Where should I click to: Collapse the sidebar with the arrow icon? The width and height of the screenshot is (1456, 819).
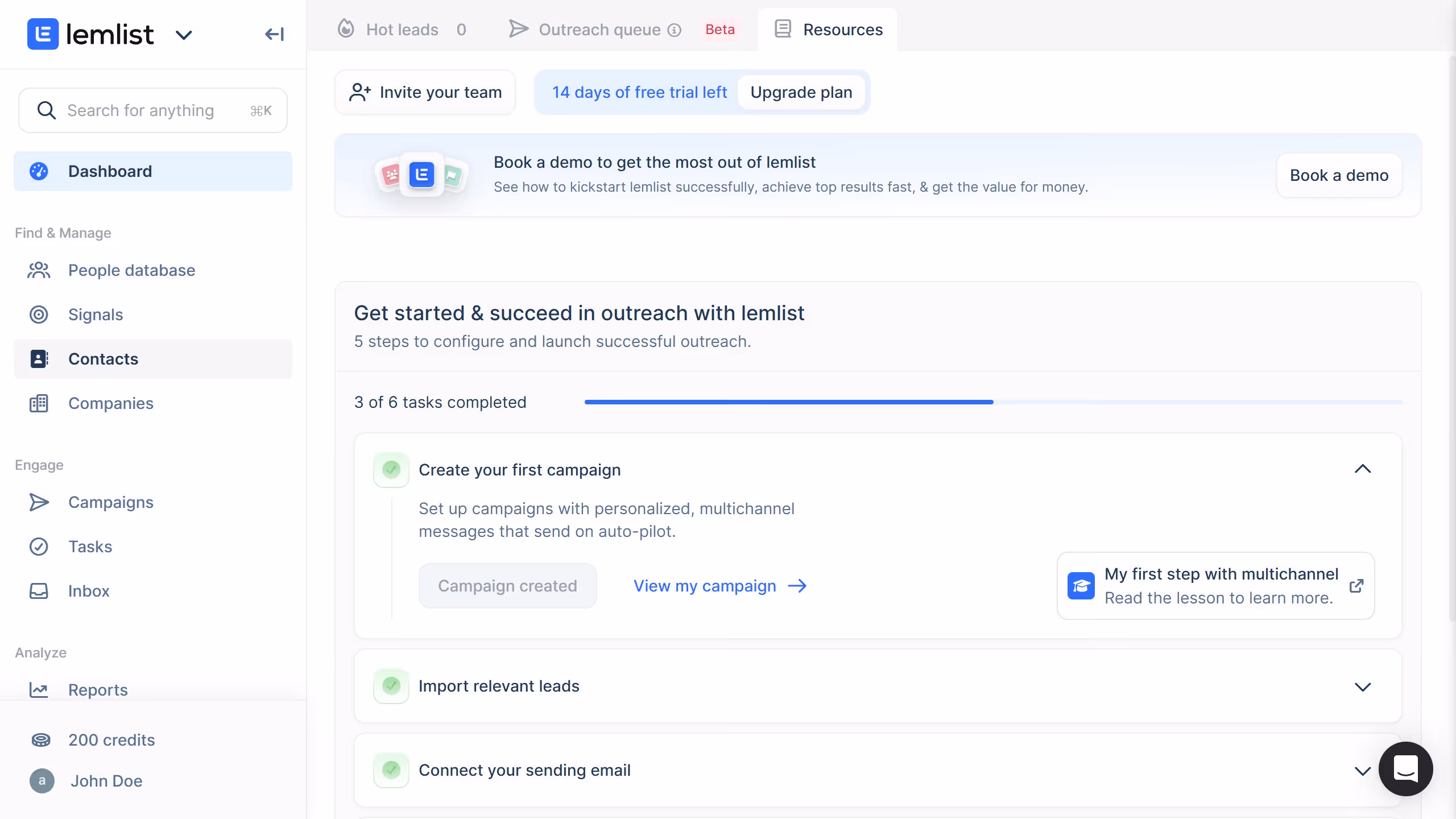click(x=274, y=34)
